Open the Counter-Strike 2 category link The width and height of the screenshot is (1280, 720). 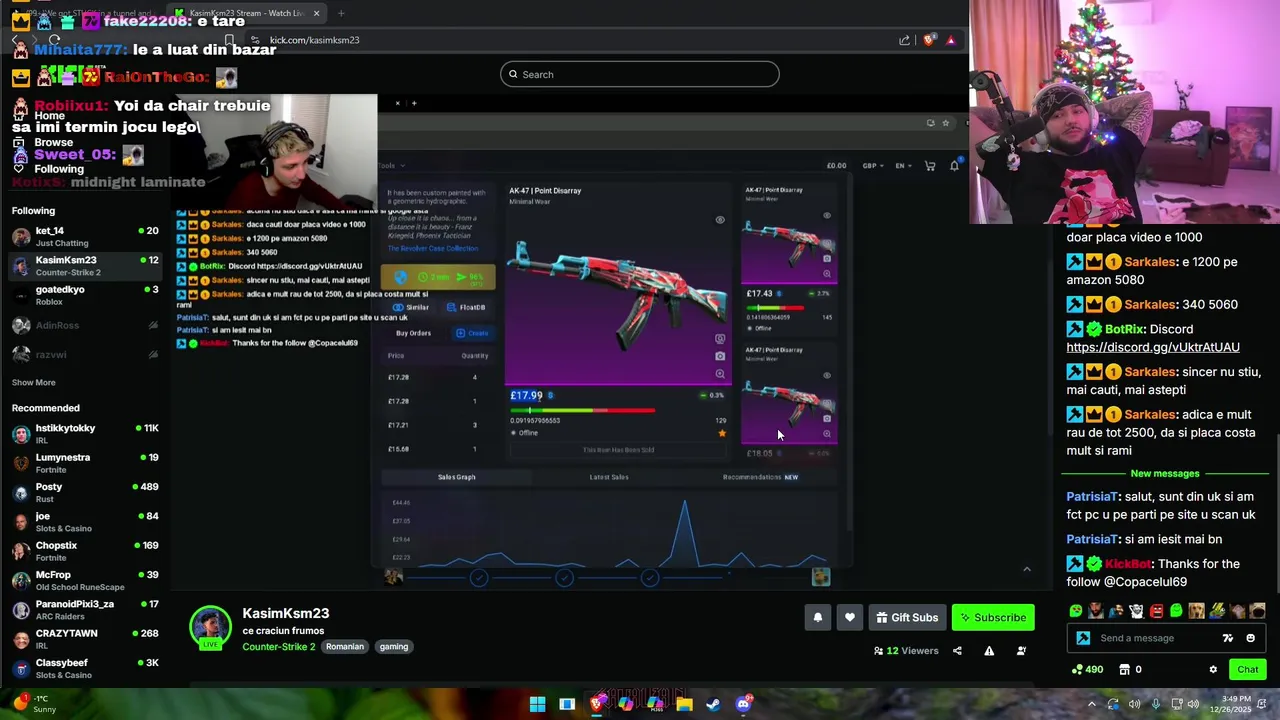[278, 647]
